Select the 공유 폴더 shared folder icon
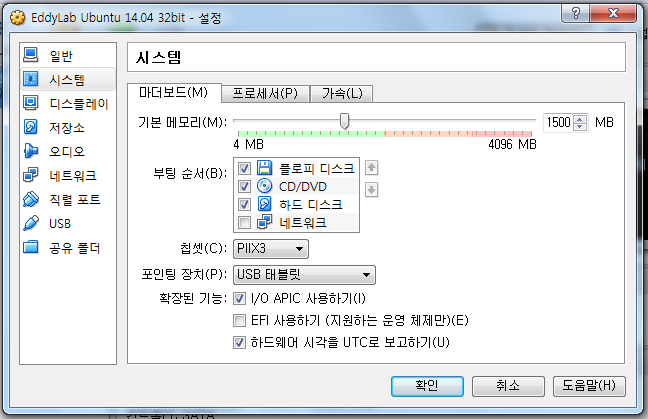Screen dimensions: 648x419 (x=31, y=247)
